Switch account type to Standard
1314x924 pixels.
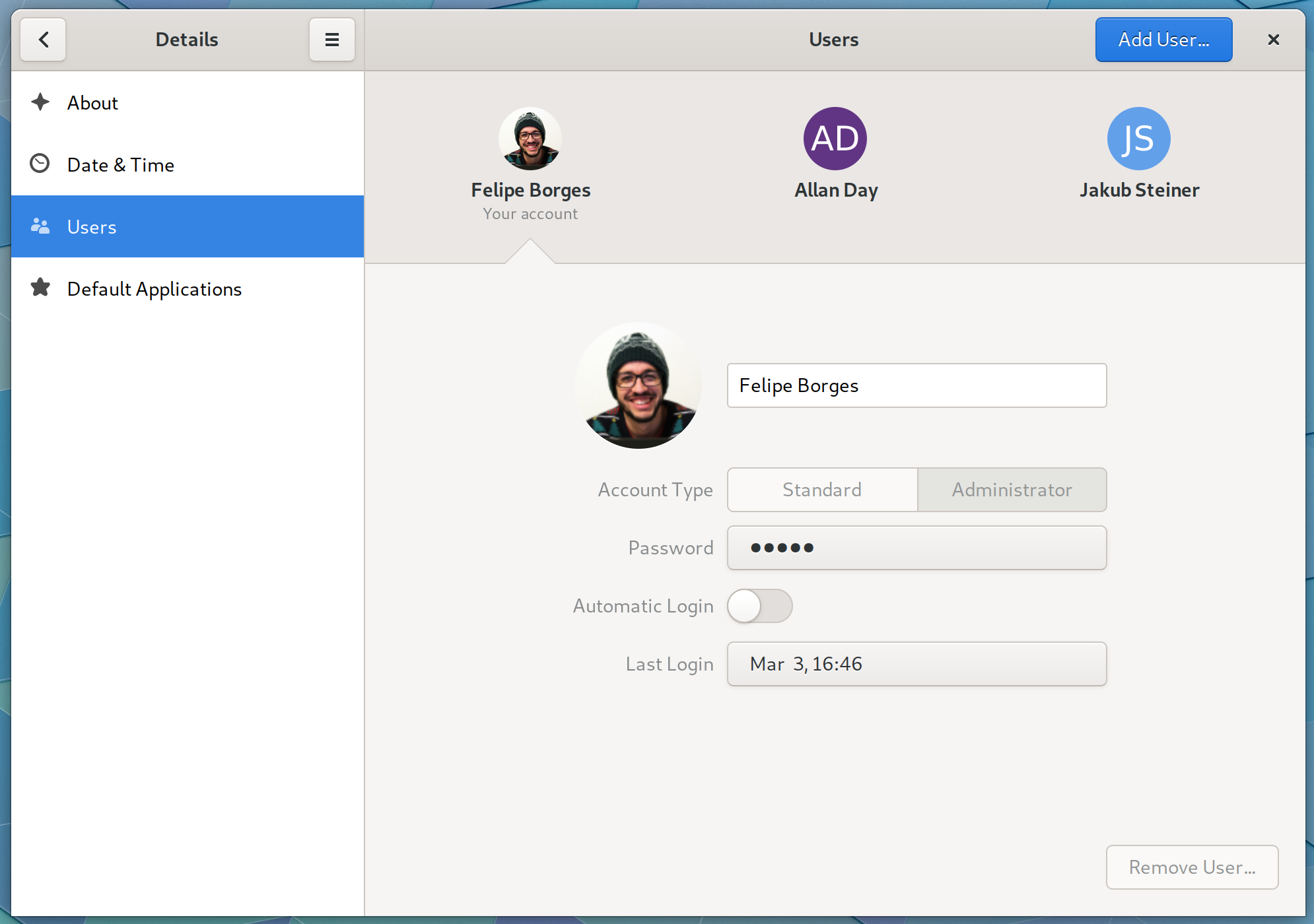(x=821, y=490)
